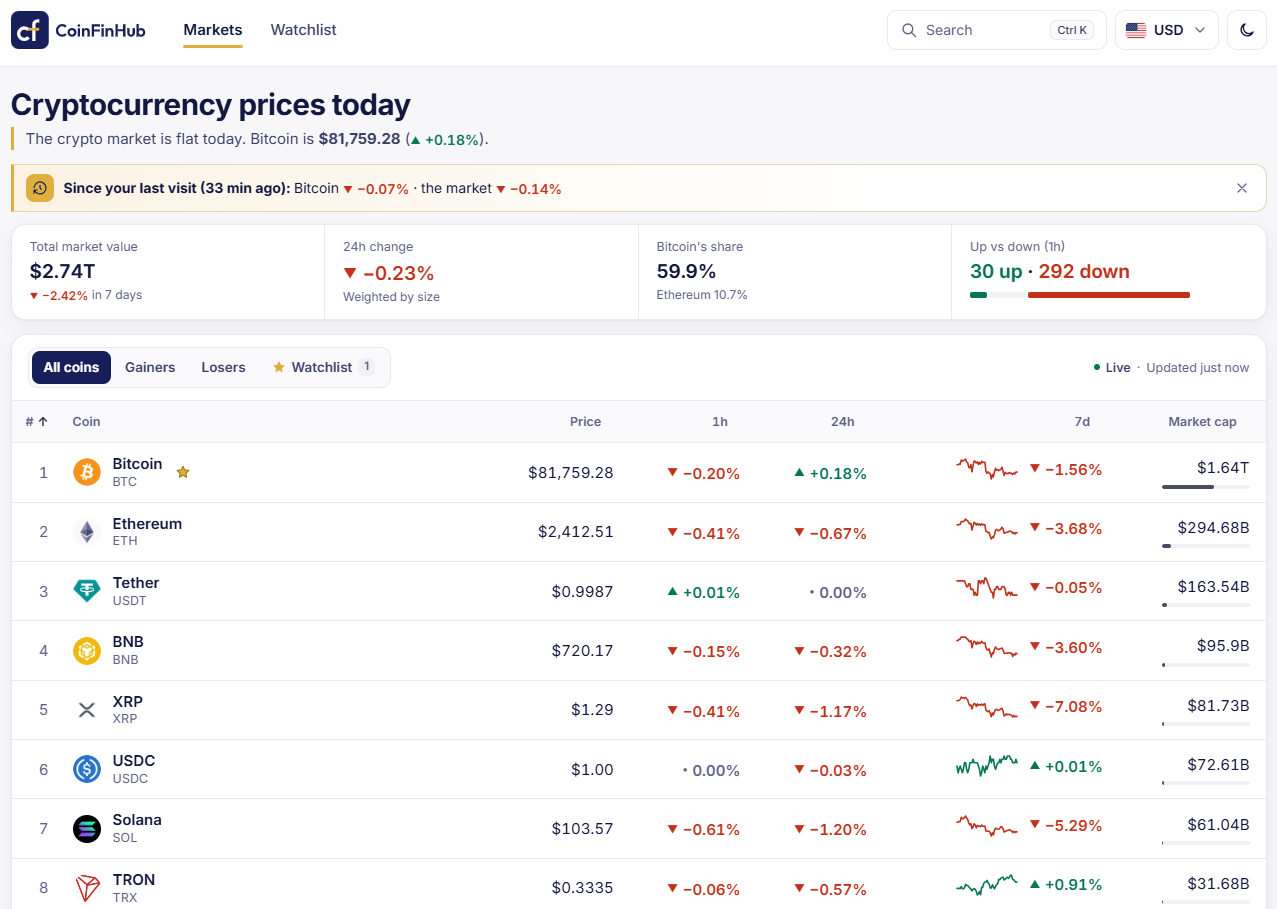This screenshot has width=1277, height=909.
Task: Sort table by Coin column header
Action: [86, 421]
